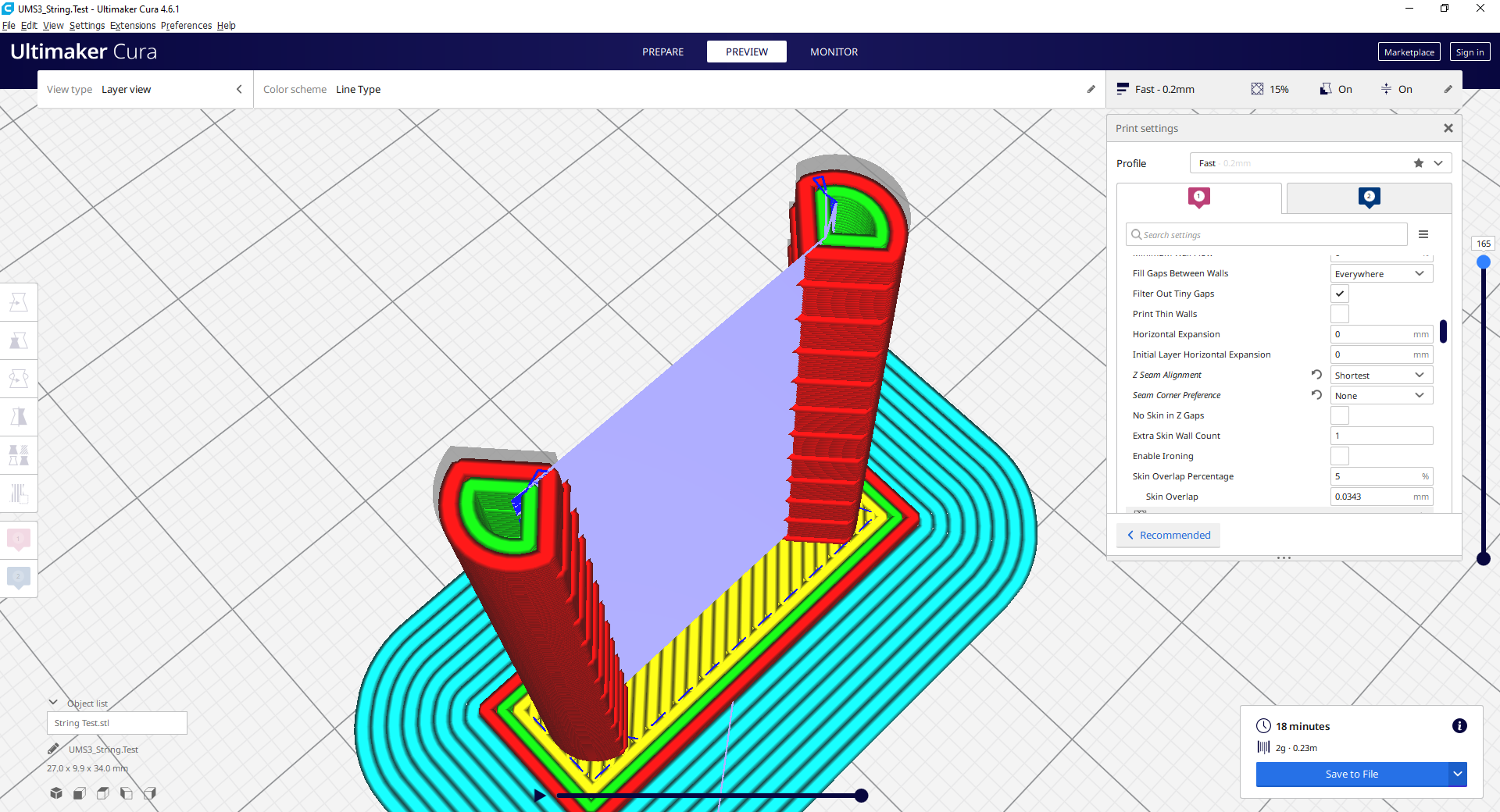
Task: Click the Extra Skin Wall Count field
Action: pyautogui.click(x=1381, y=436)
